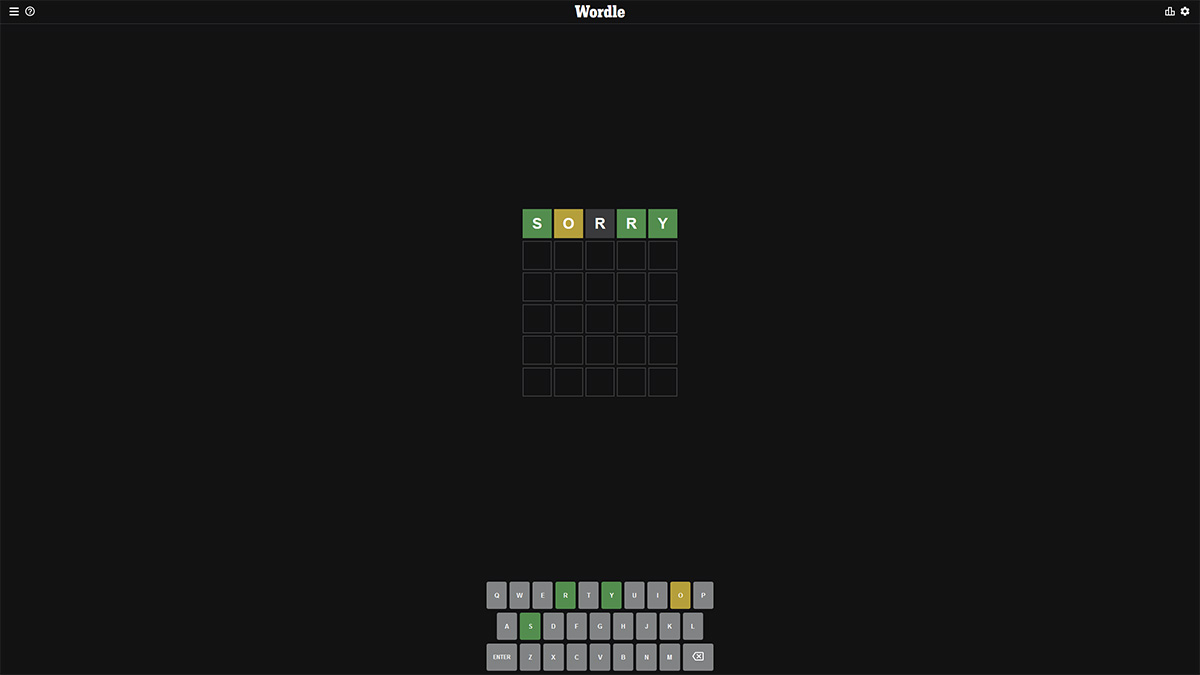The height and width of the screenshot is (675, 1200).
Task: Open the hamburger navigation menu
Action: pos(14,12)
